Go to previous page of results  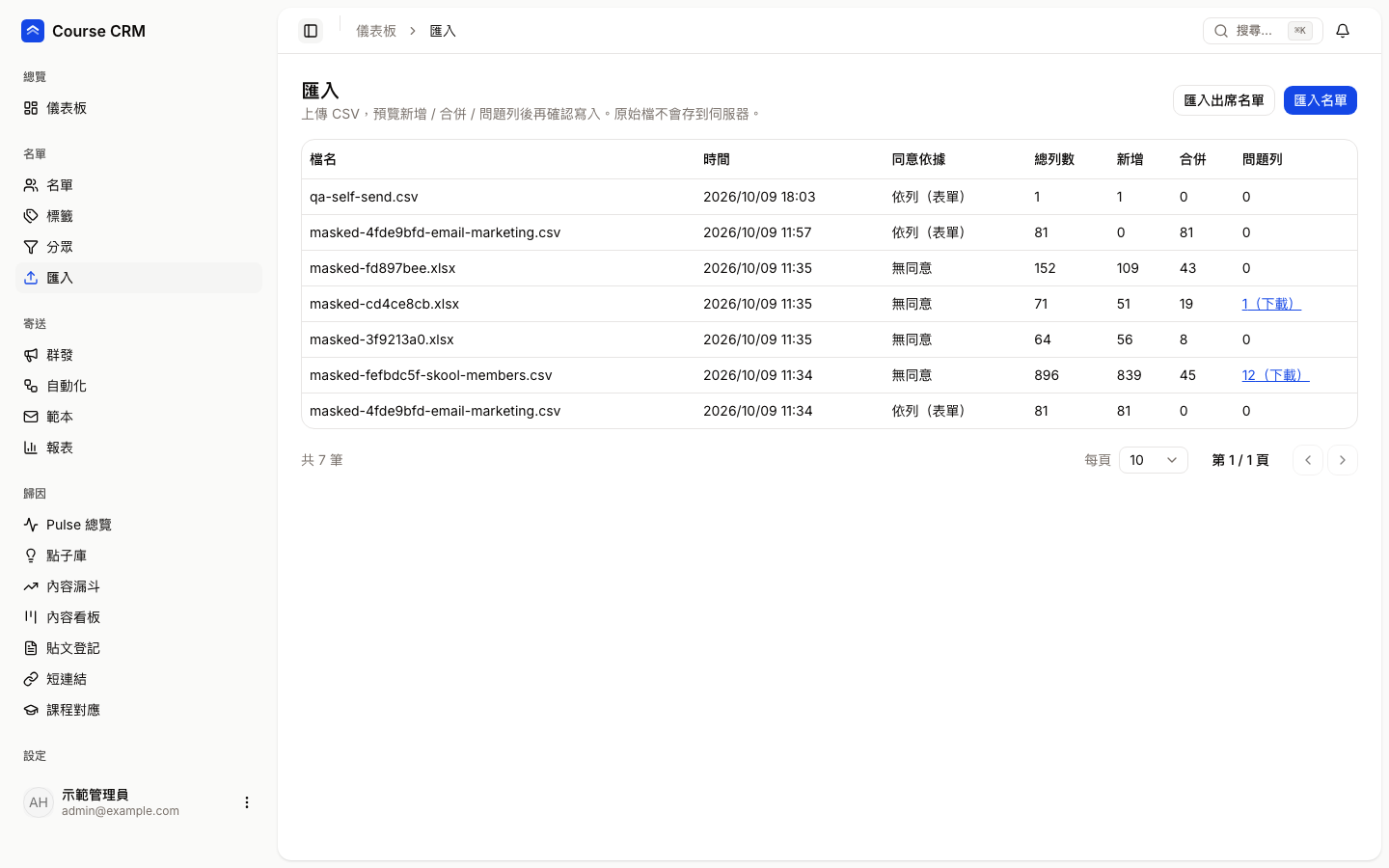(1307, 460)
